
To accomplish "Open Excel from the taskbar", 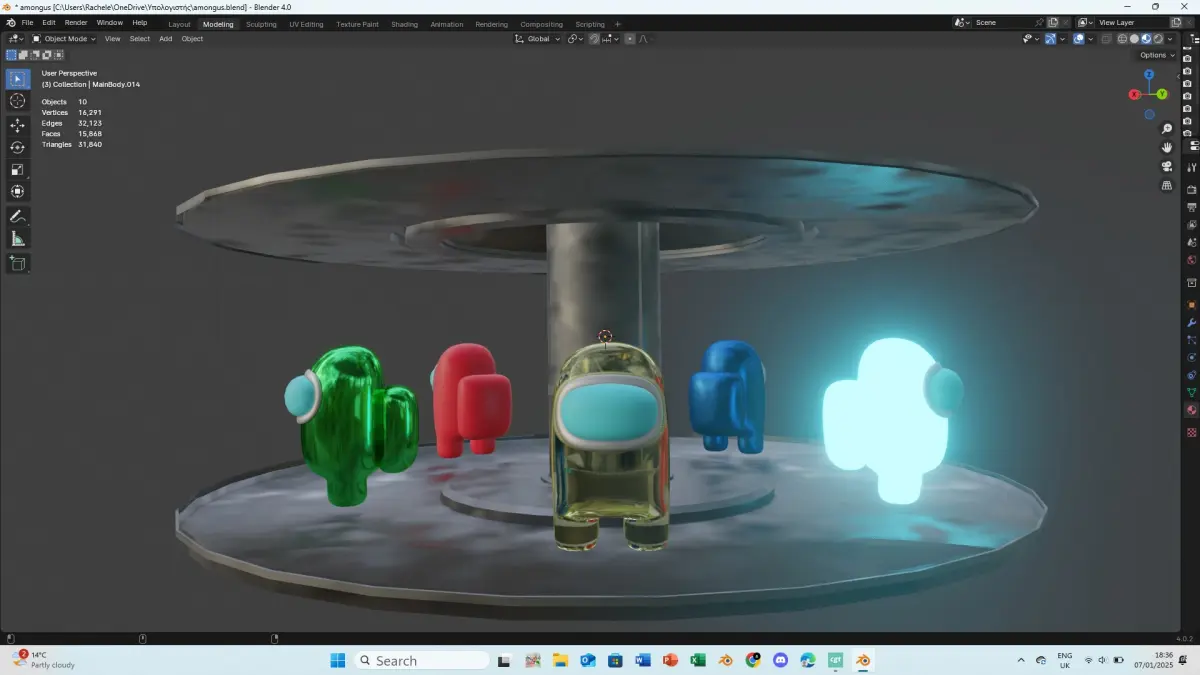I will [x=698, y=660].
